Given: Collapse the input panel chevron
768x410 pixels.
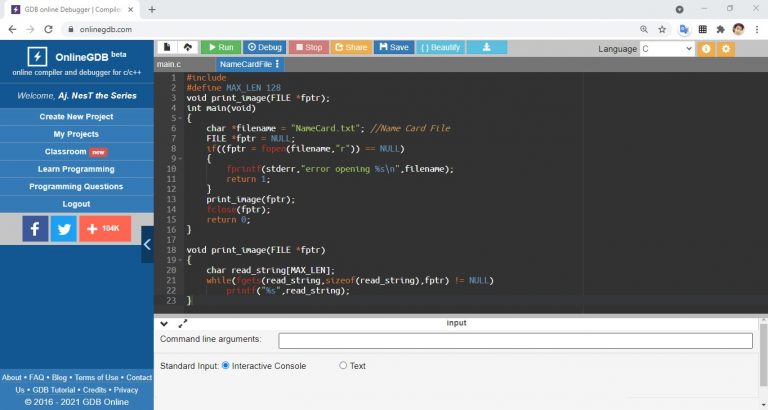Looking at the screenshot, I should point(164,324).
